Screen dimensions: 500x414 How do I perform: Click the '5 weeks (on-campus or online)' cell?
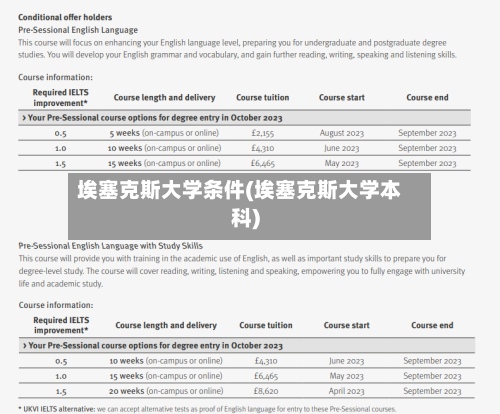(x=164, y=133)
